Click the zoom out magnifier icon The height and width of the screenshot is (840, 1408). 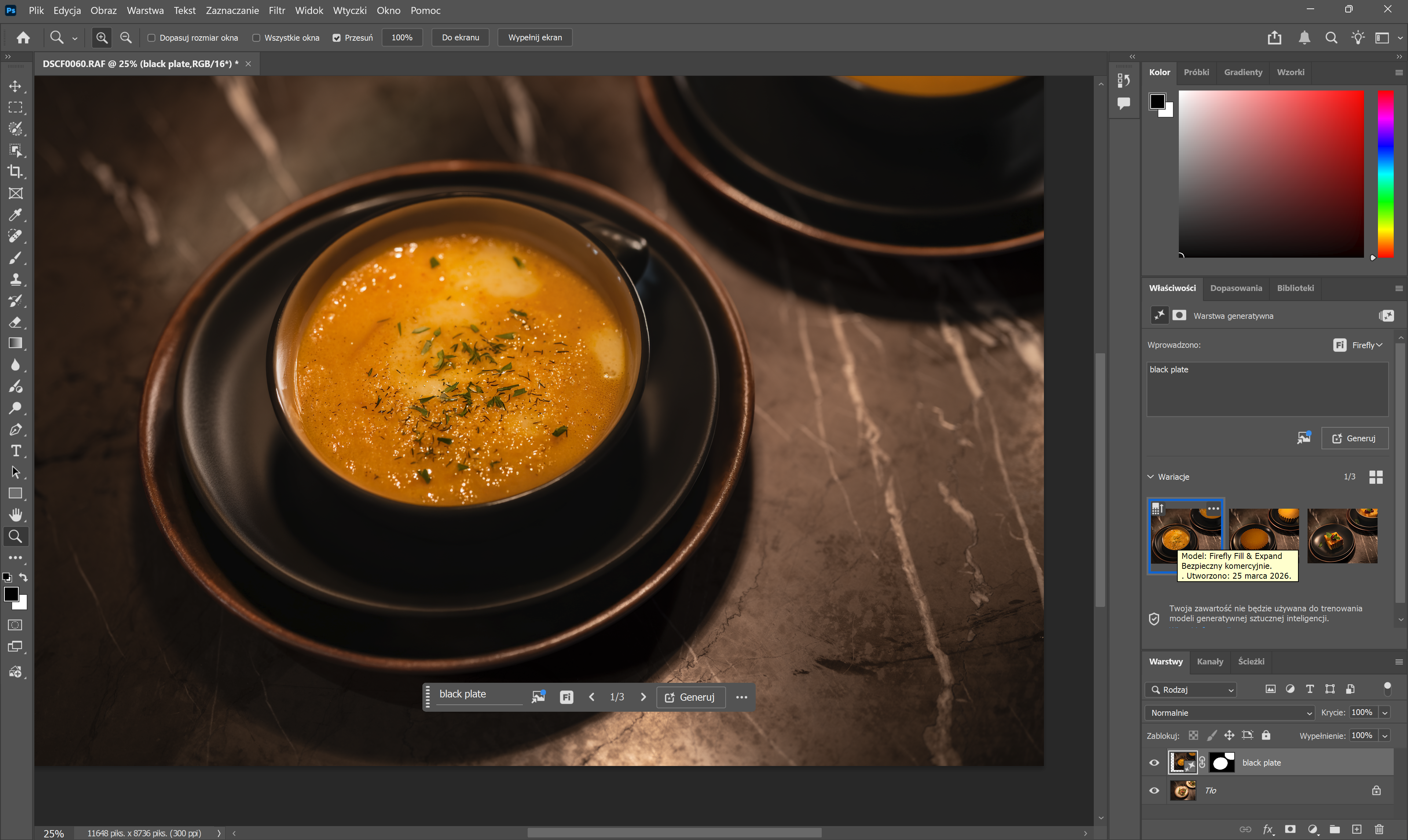tap(126, 37)
